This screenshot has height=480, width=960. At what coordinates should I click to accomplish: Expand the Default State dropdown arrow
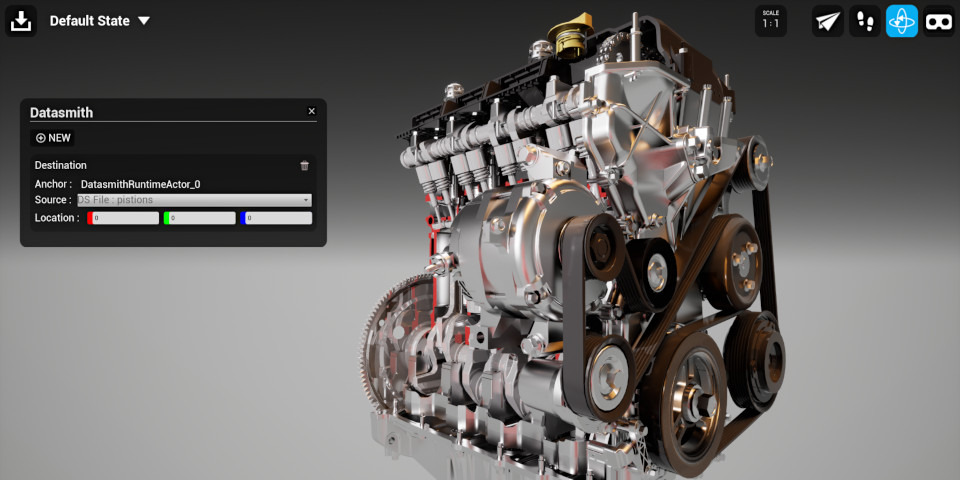point(144,21)
